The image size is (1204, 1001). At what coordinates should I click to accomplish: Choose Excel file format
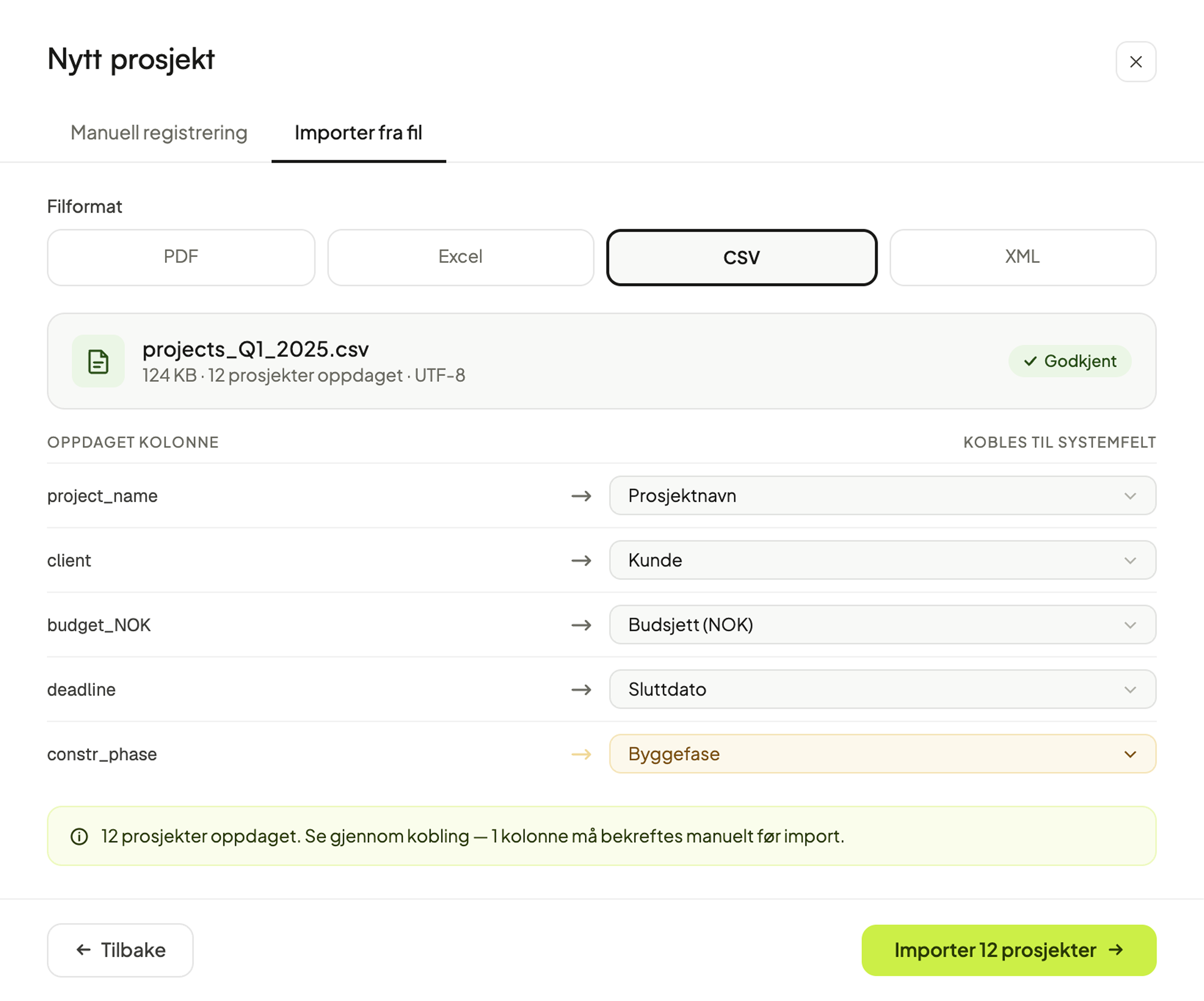(460, 257)
